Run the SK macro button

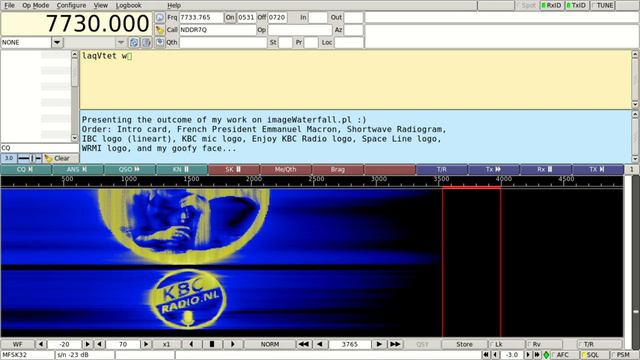tap(234, 169)
